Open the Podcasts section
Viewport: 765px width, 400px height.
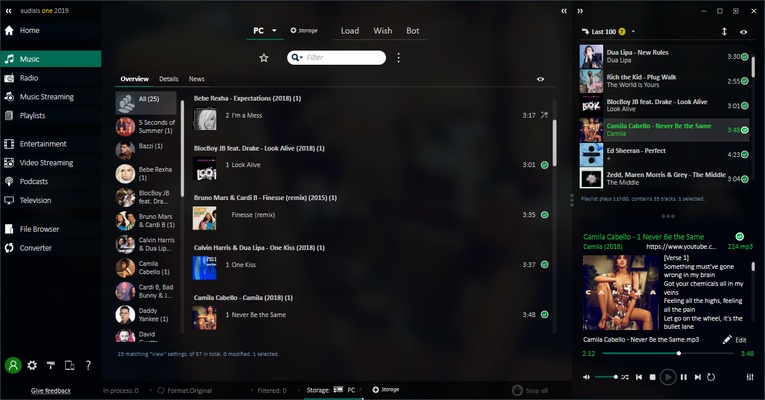(x=34, y=181)
